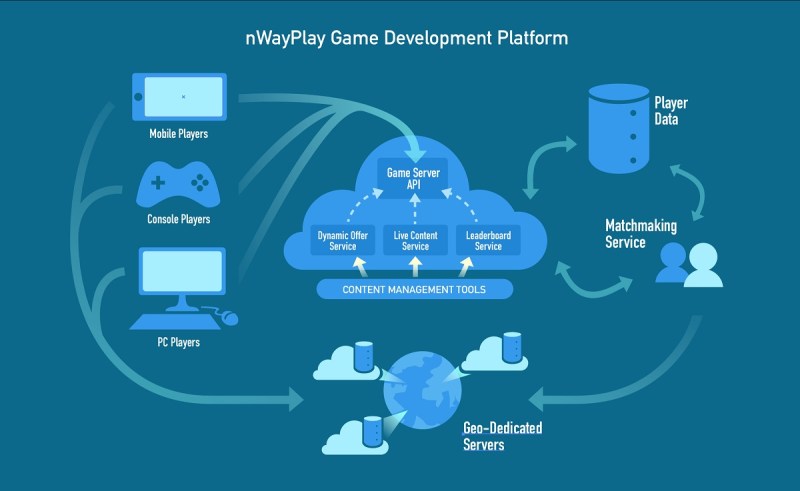Click the bottom cloud server below globe
The width and height of the screenshot is (800, 491).
coord(356,435)
